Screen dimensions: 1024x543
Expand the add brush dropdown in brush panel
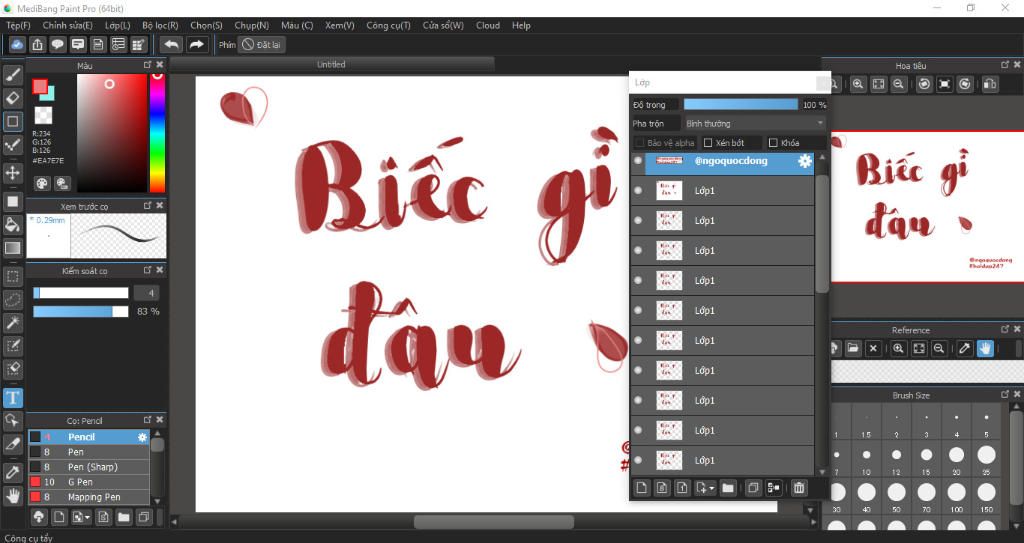88,518
